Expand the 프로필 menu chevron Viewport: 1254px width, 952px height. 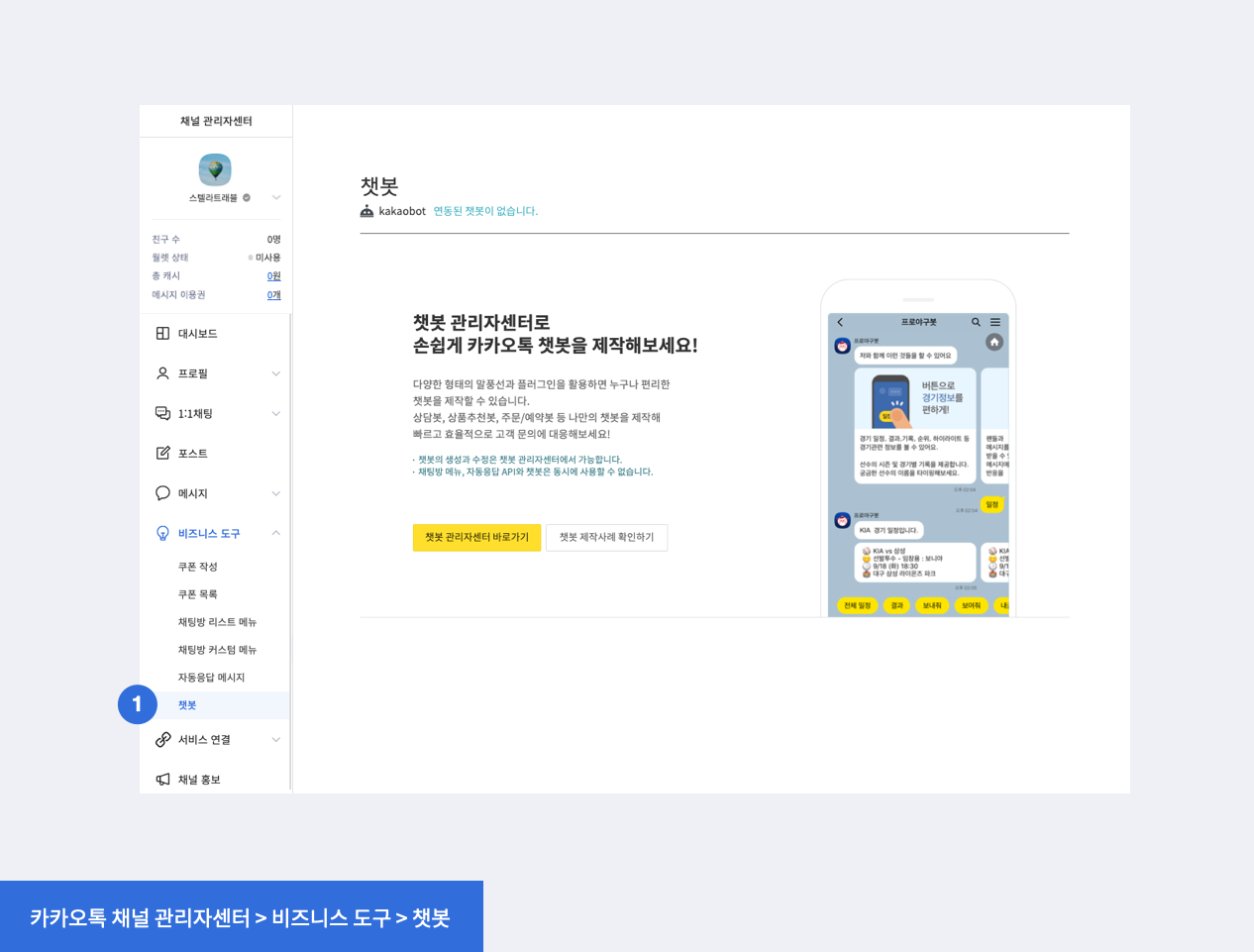click(x=276, y=373)
